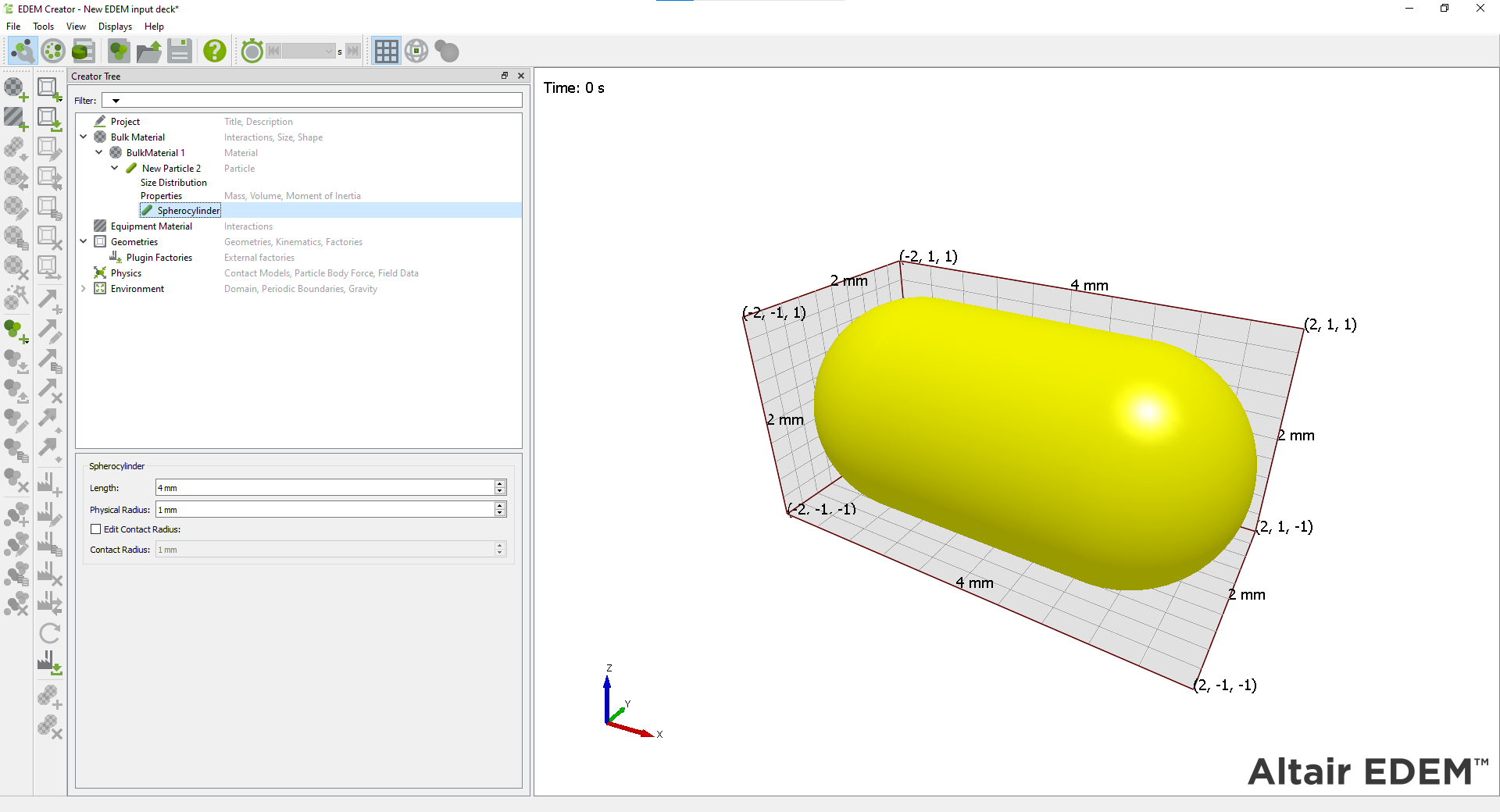This screenshot has height=812, width=1500.
Task: Select Size Distribution under New Particle 2
Action: click(x=173, y=182)
